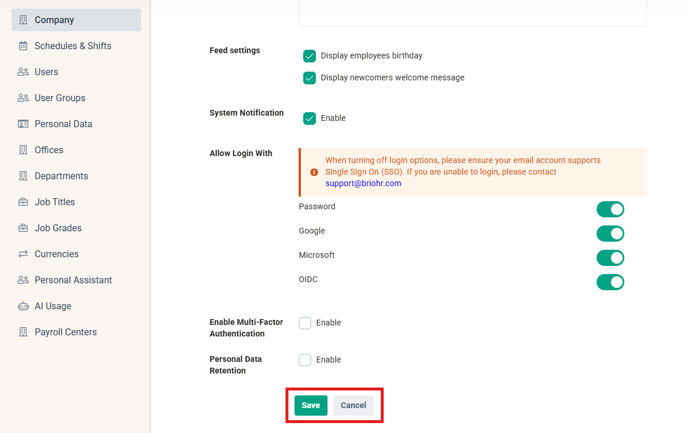The image size is (688, 433).
Task: Click the Users people icon in sidebar
Action: 23,72
